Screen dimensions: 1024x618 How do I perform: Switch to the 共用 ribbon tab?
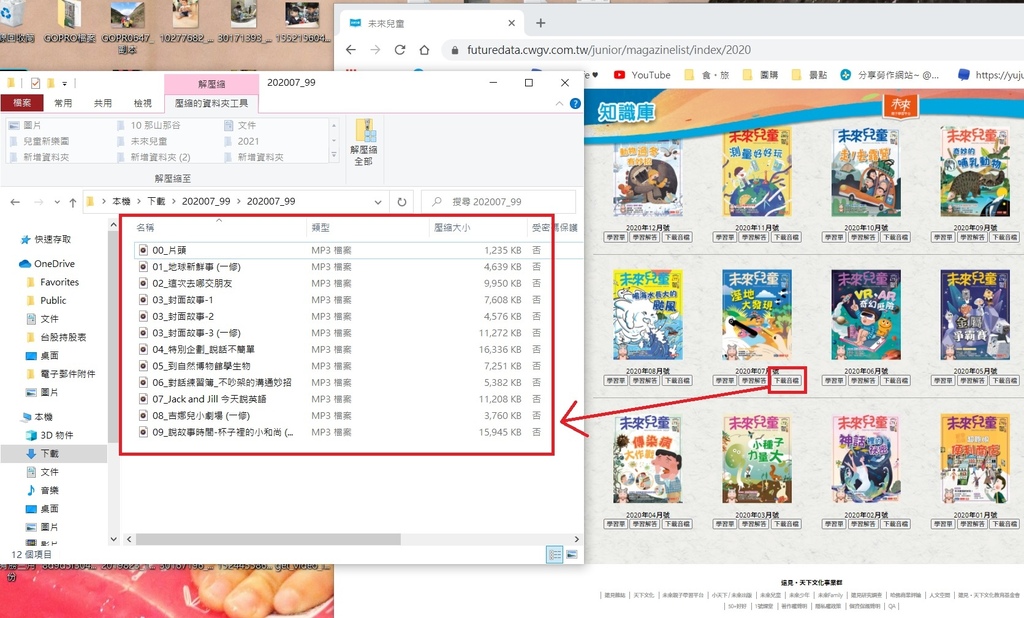[103, 103]
